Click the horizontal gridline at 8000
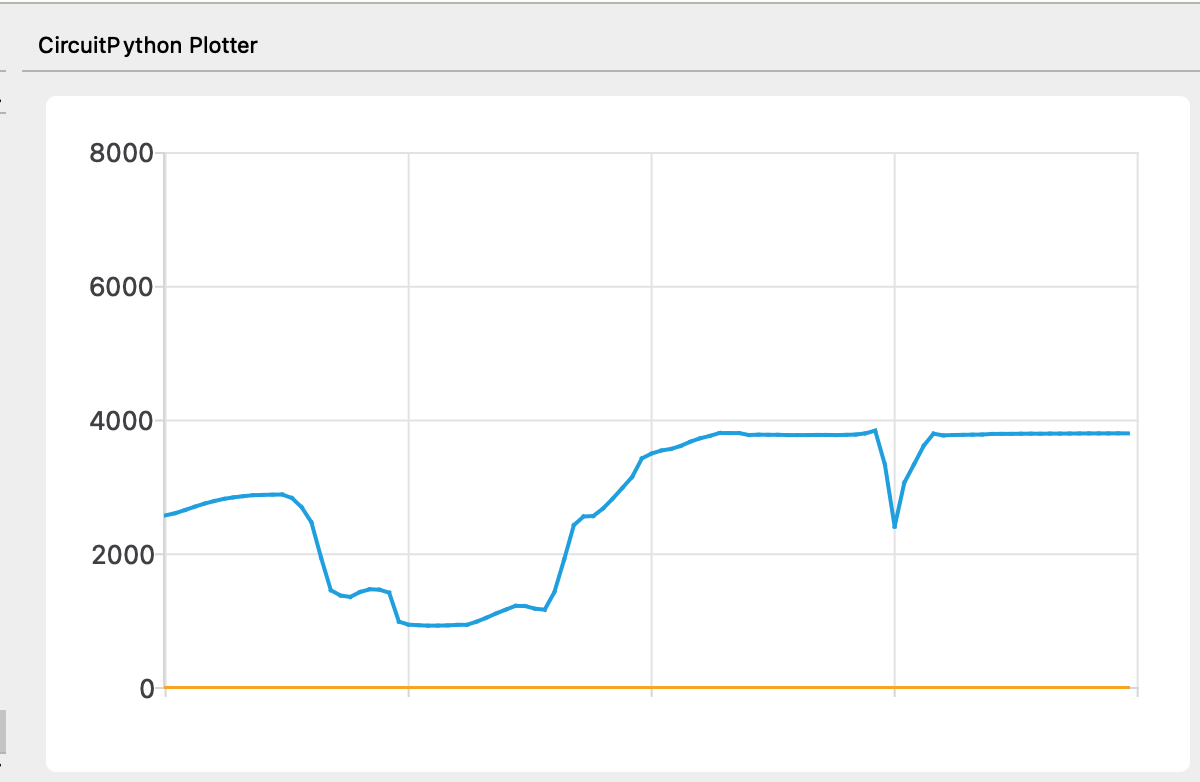The height and width of the screenshot is (782, 1200). tap(650, 154)
